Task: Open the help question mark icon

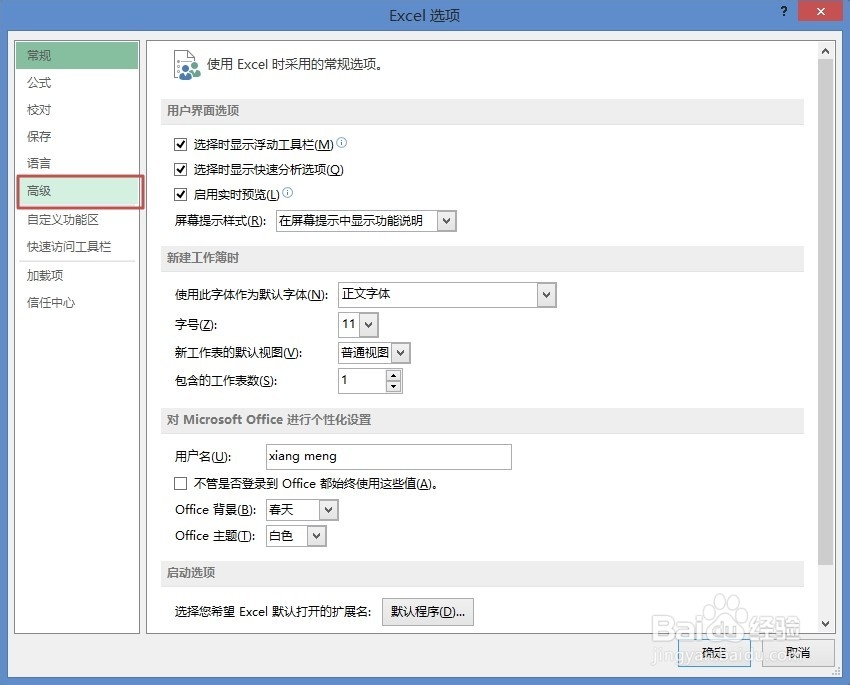Action: tap(784, 11)
